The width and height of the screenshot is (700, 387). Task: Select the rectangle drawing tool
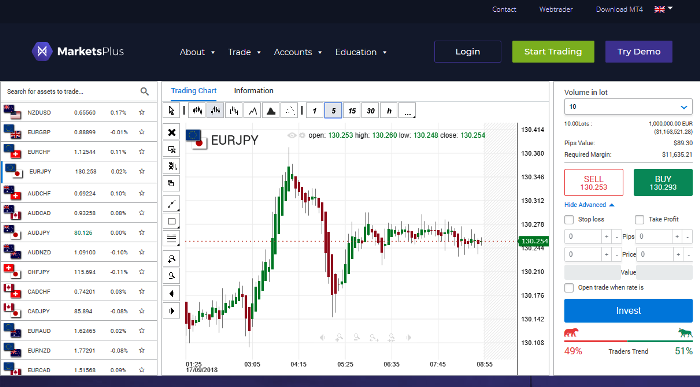coord(171,221)
